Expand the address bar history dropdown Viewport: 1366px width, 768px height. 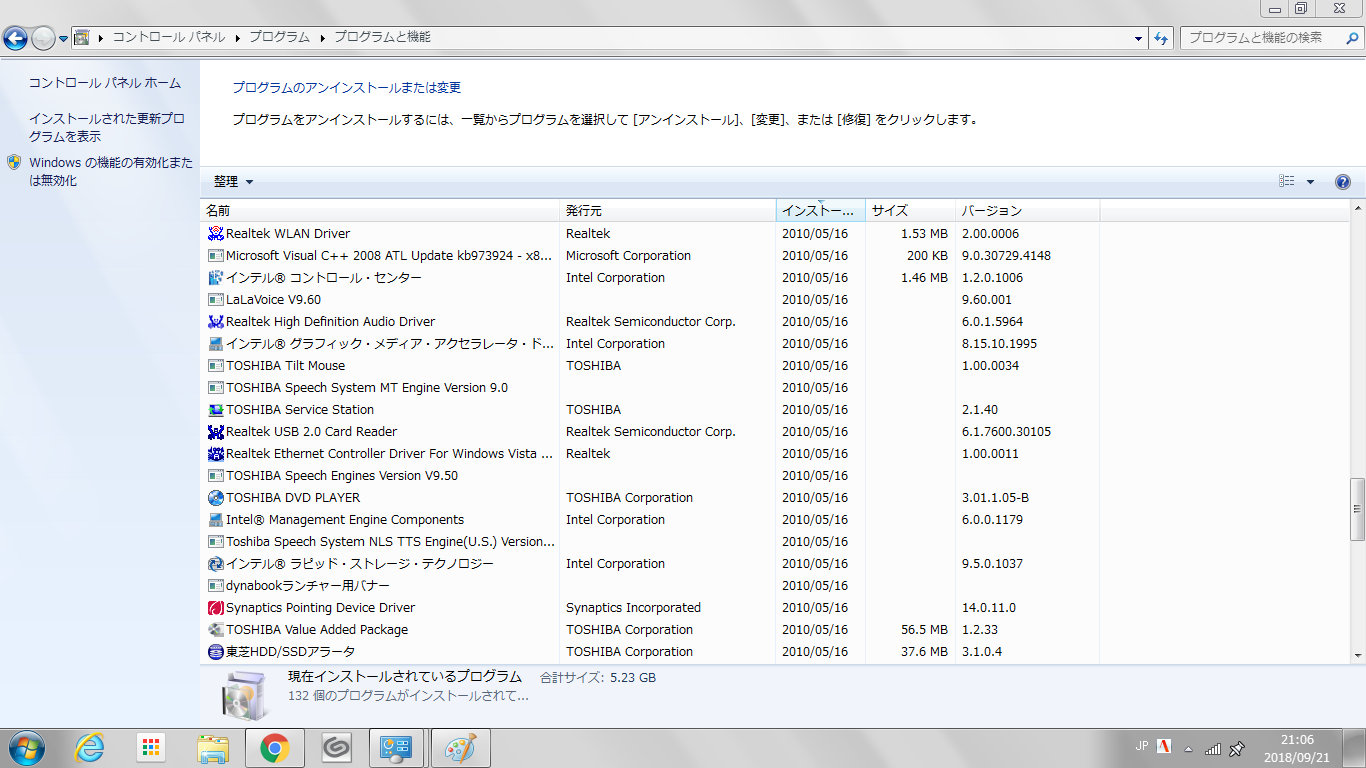coord(1139,38)
